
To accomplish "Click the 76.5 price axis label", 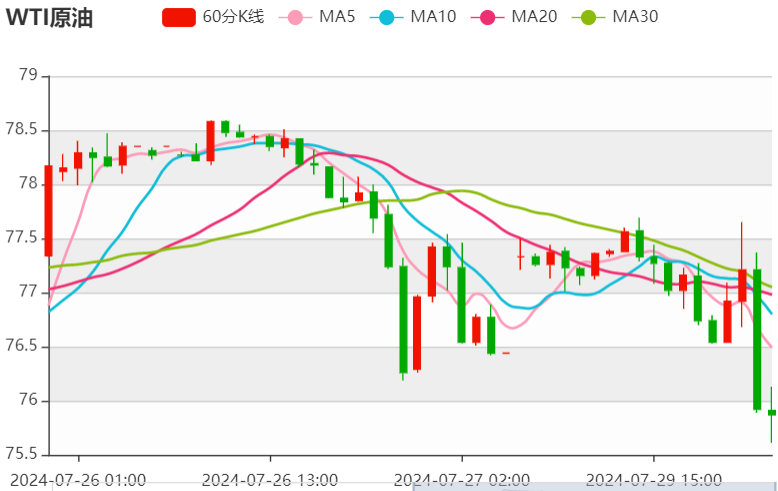I will (x=21, y=346).
